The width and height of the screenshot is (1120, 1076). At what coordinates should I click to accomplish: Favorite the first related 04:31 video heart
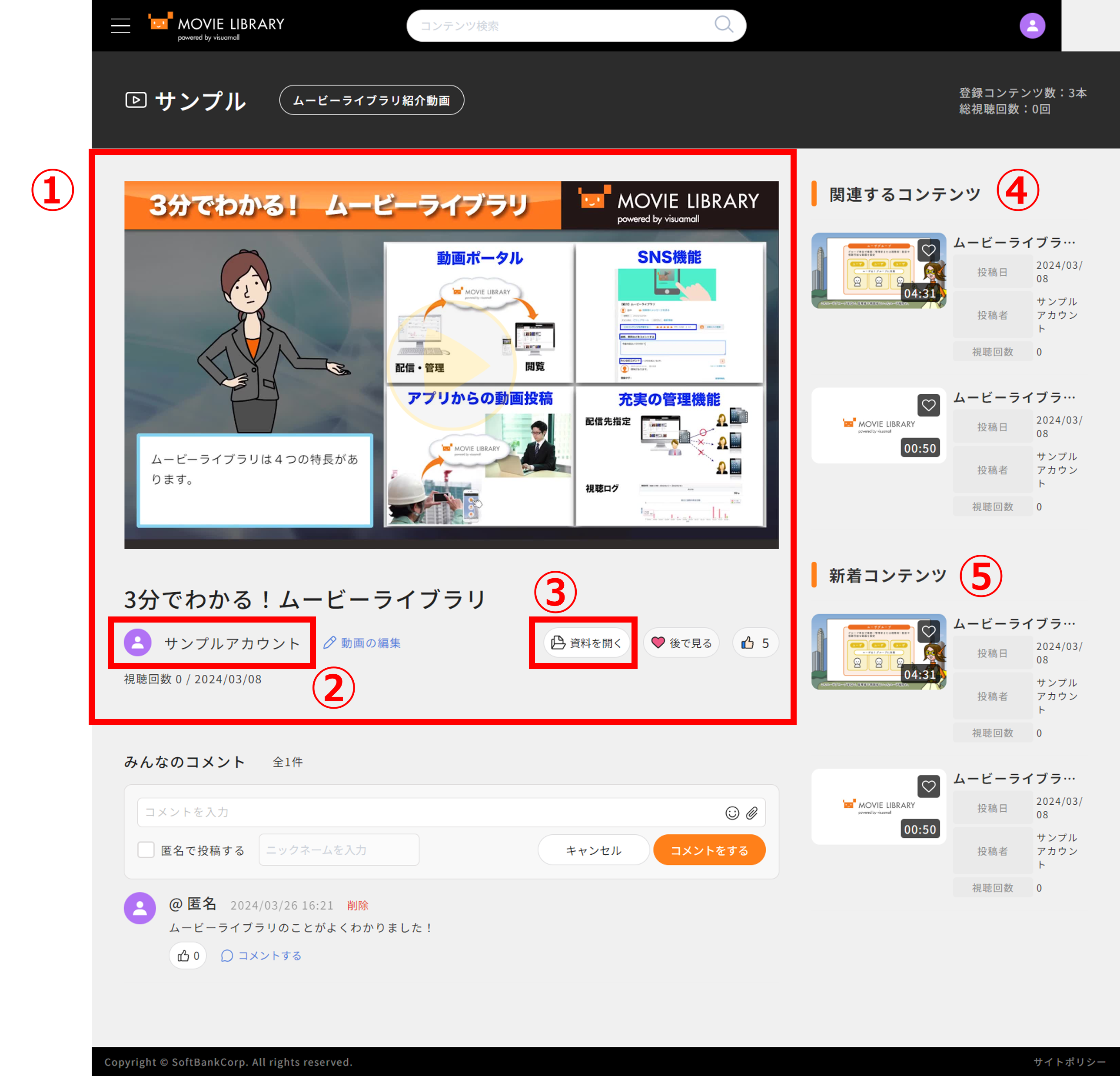click(929, 250)
